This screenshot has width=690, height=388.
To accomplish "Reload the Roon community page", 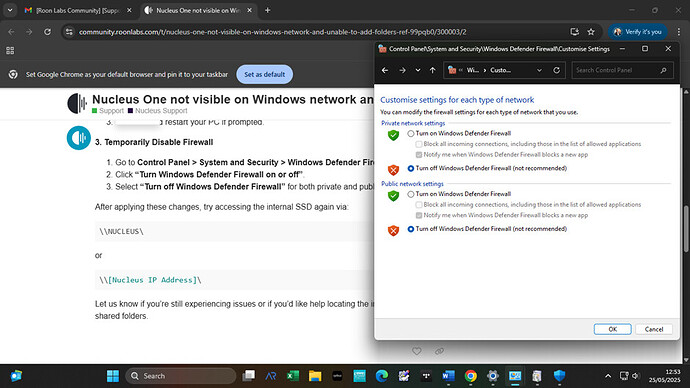I will coord(47,32).
